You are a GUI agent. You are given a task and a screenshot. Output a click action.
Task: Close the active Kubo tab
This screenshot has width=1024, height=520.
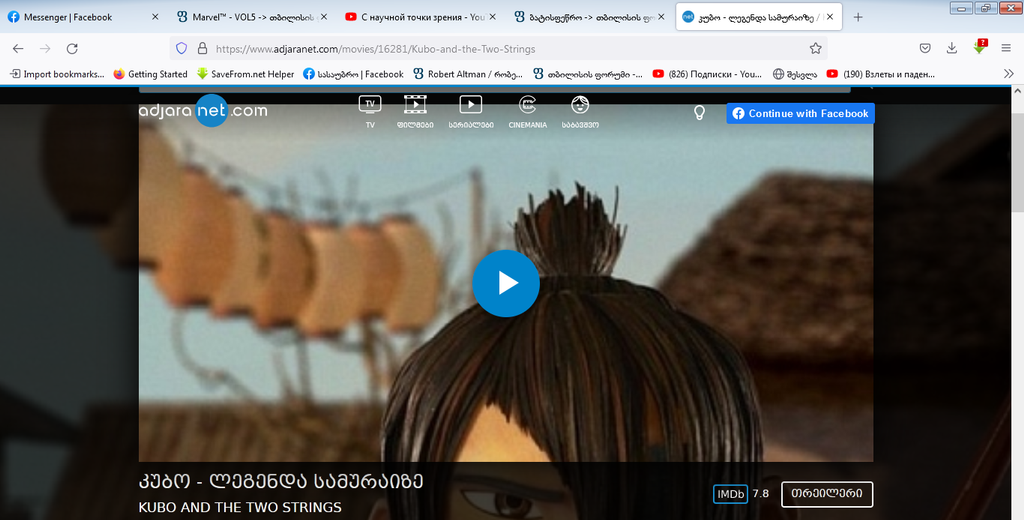click(829, 17)
